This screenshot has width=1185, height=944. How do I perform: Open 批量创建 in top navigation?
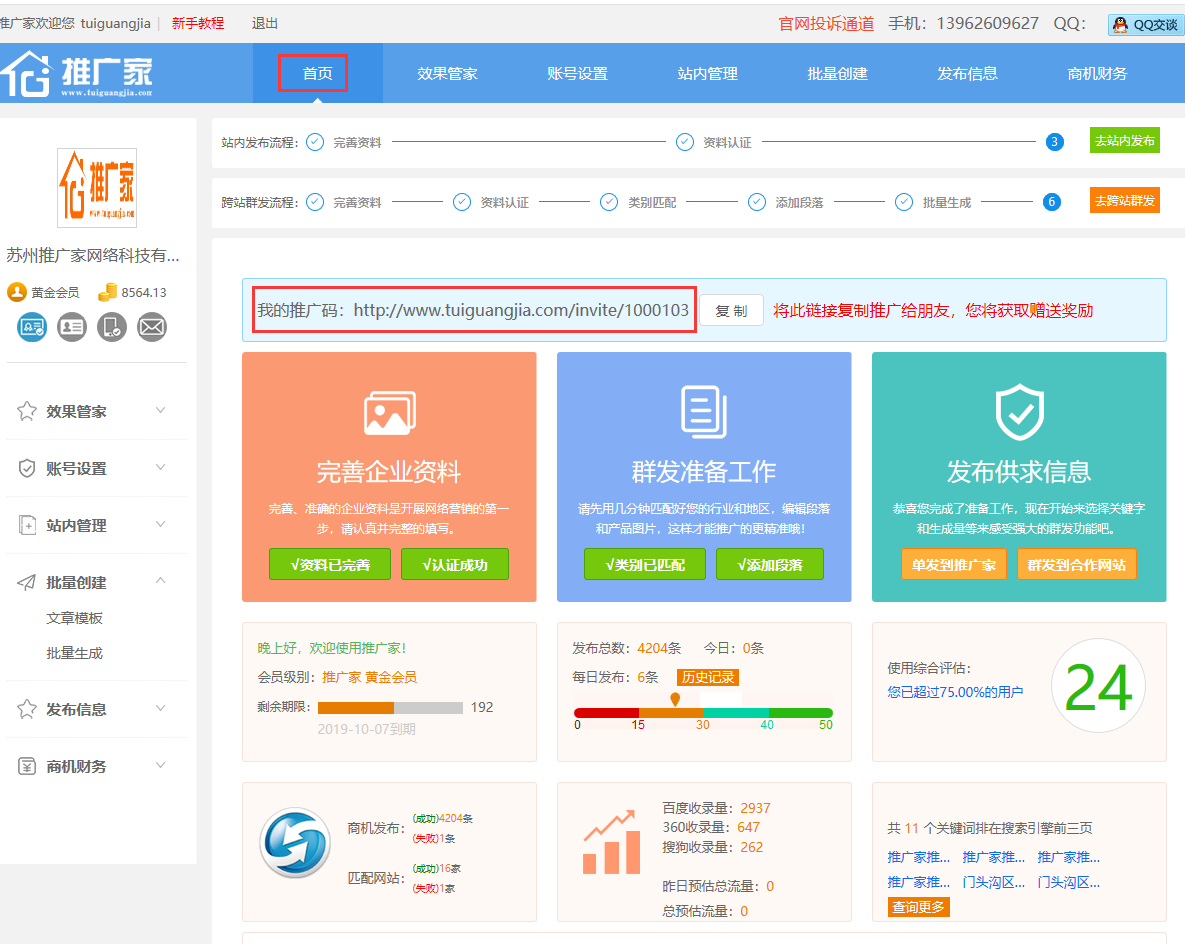click(x=837, y=73)
